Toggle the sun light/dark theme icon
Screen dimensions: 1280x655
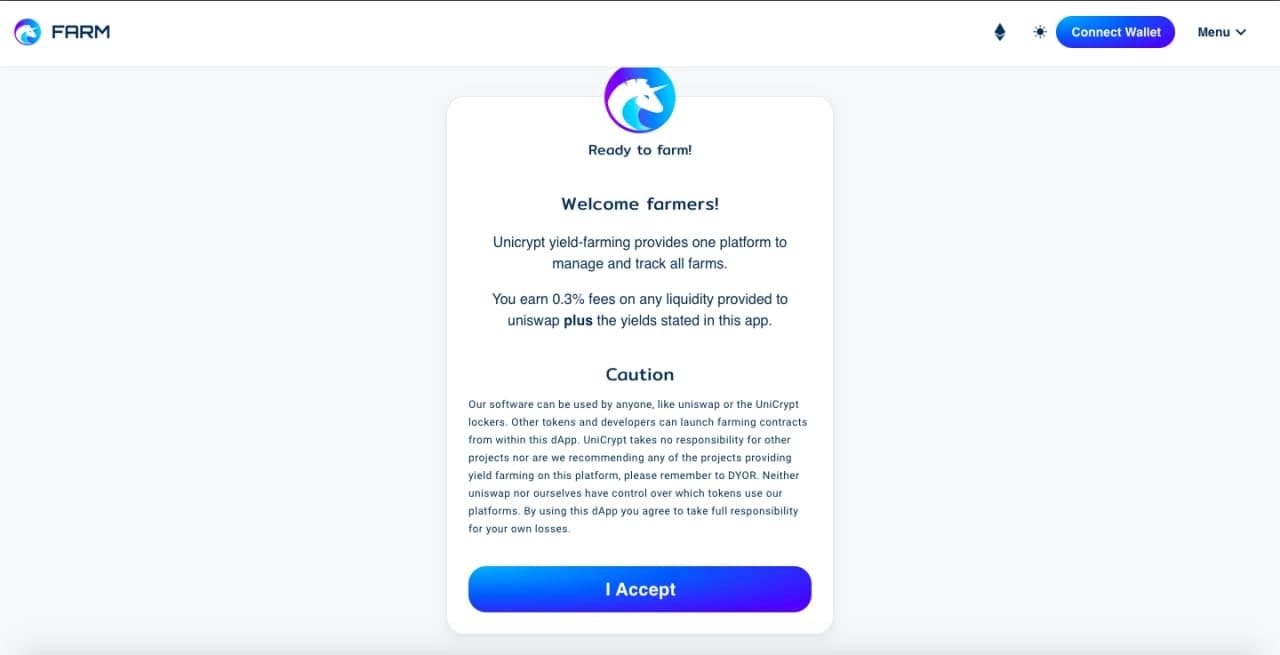[x=1040, y=32]
